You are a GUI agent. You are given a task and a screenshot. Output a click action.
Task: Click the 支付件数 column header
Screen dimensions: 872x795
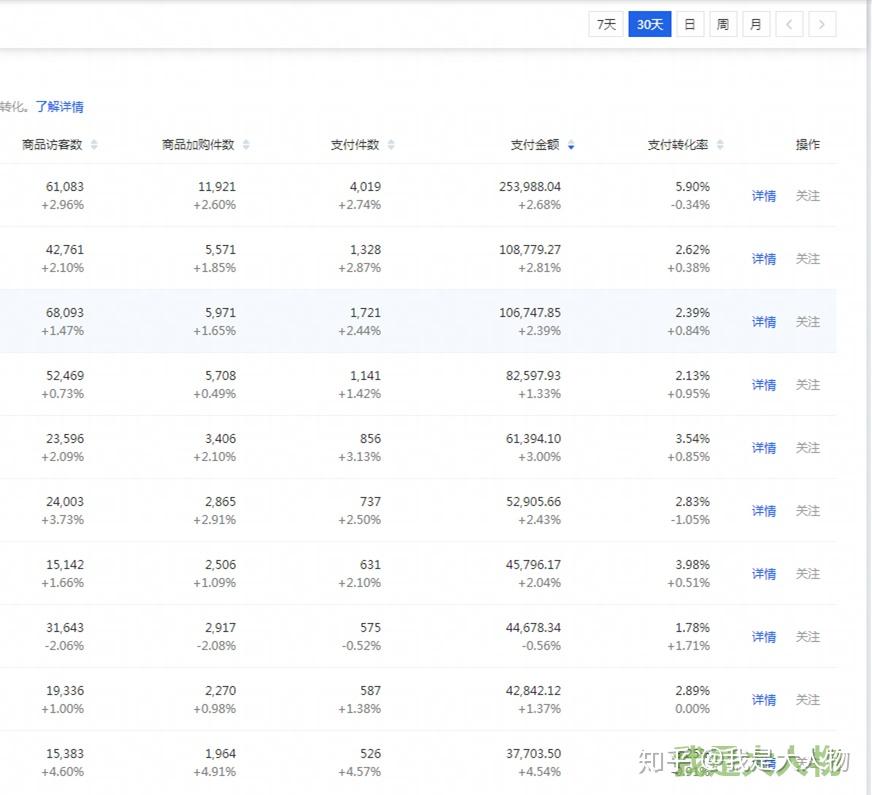click(355, 145)
